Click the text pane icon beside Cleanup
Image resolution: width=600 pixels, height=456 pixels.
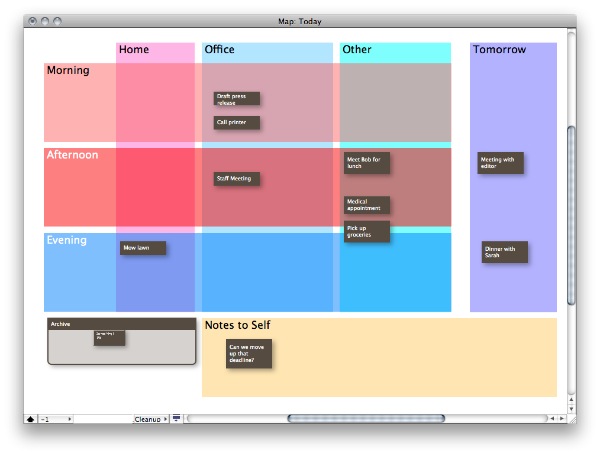177,419
